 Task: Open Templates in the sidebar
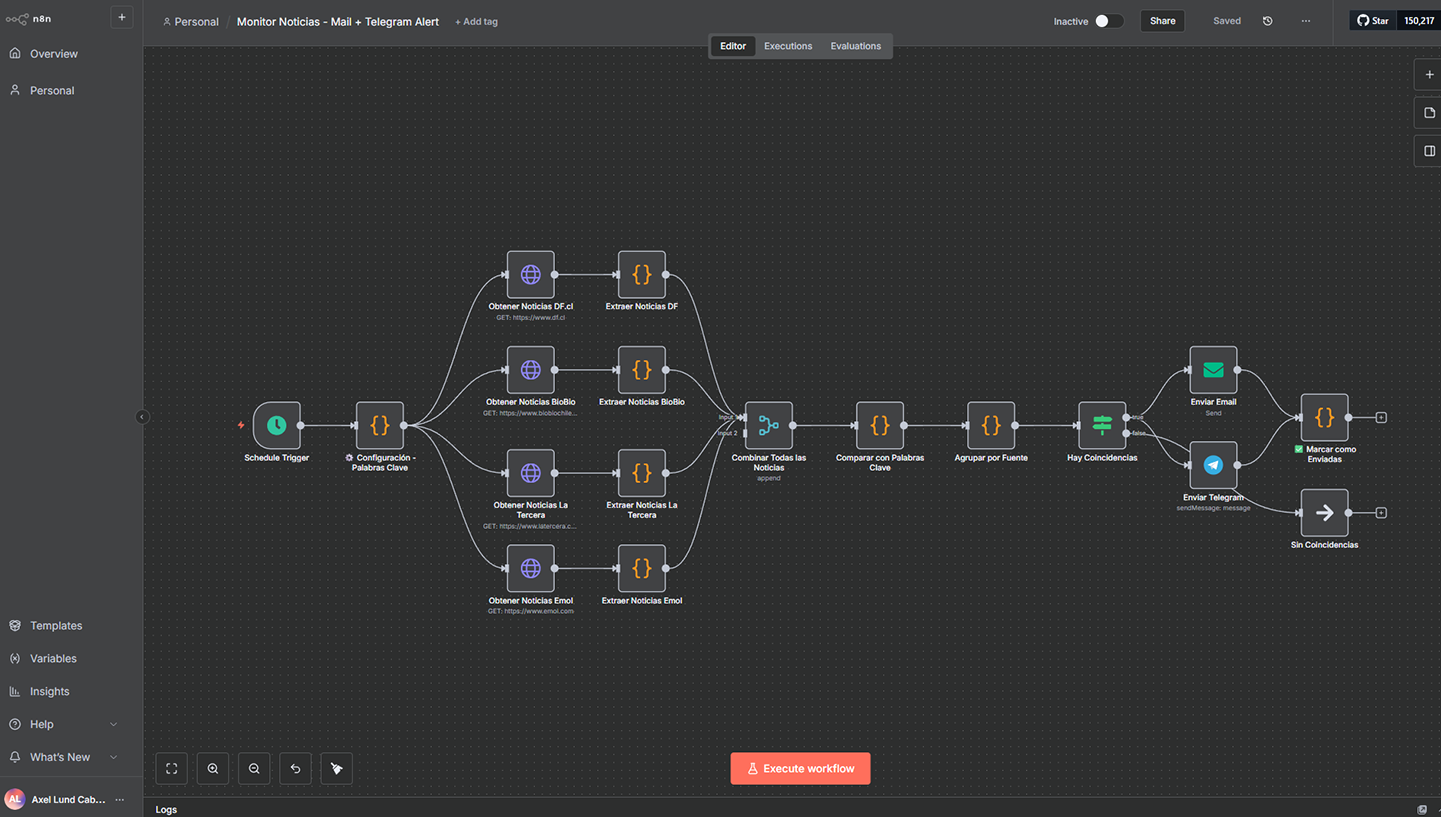pos(56,626)
